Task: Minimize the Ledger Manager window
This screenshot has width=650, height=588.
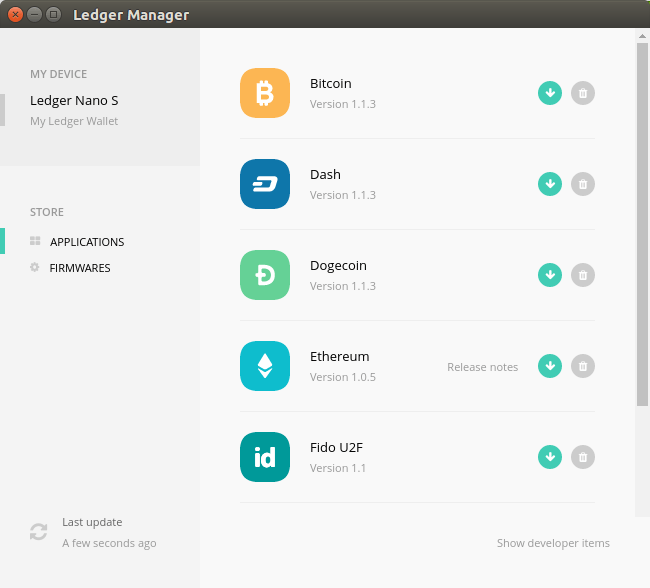Action: tap(34, 15)
